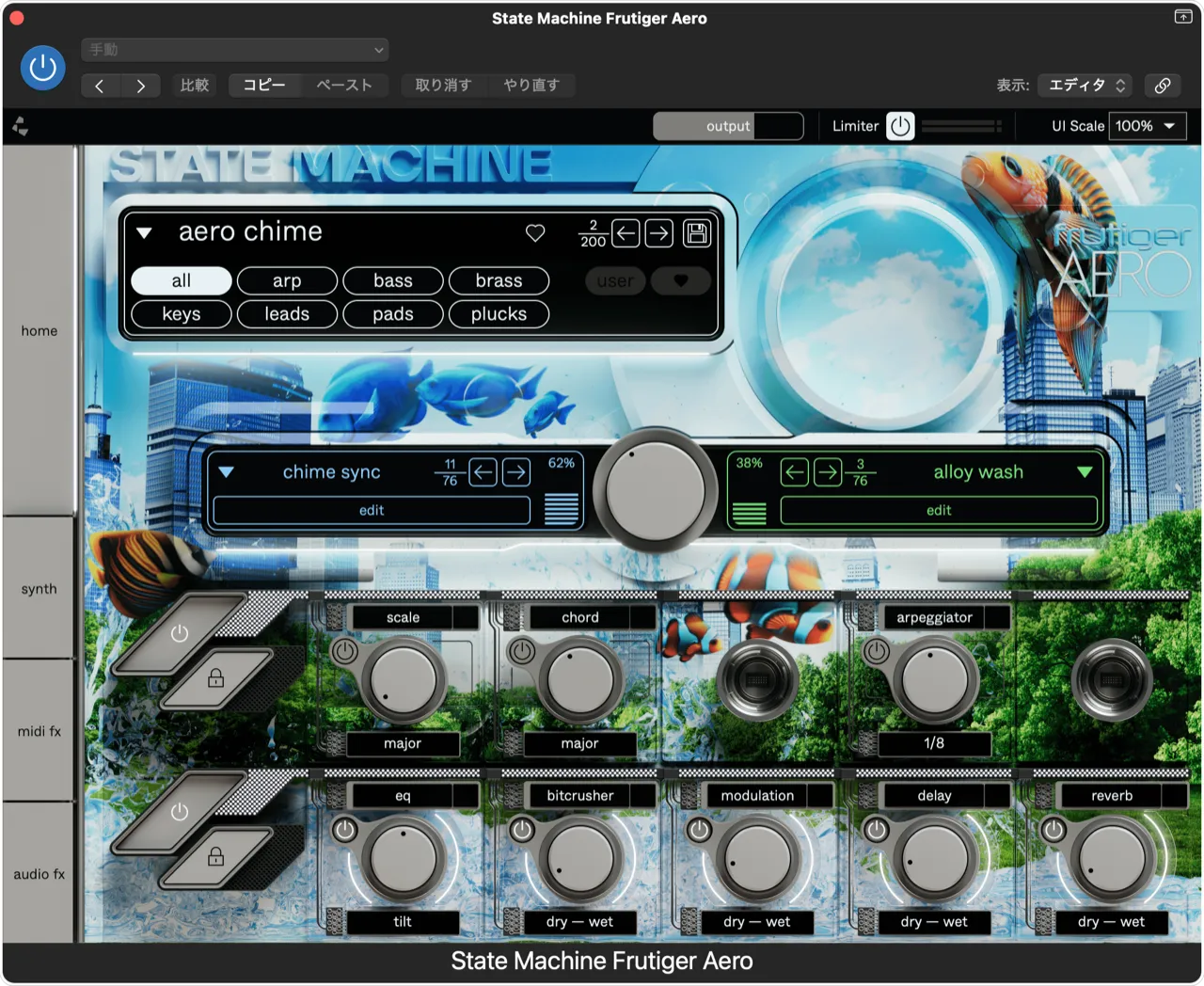The height and width of the screenshot is (986, 1204).
Task: Click the favorite heart icon beside aero chime
Action: pyautogui.click(x=535, y=232)
